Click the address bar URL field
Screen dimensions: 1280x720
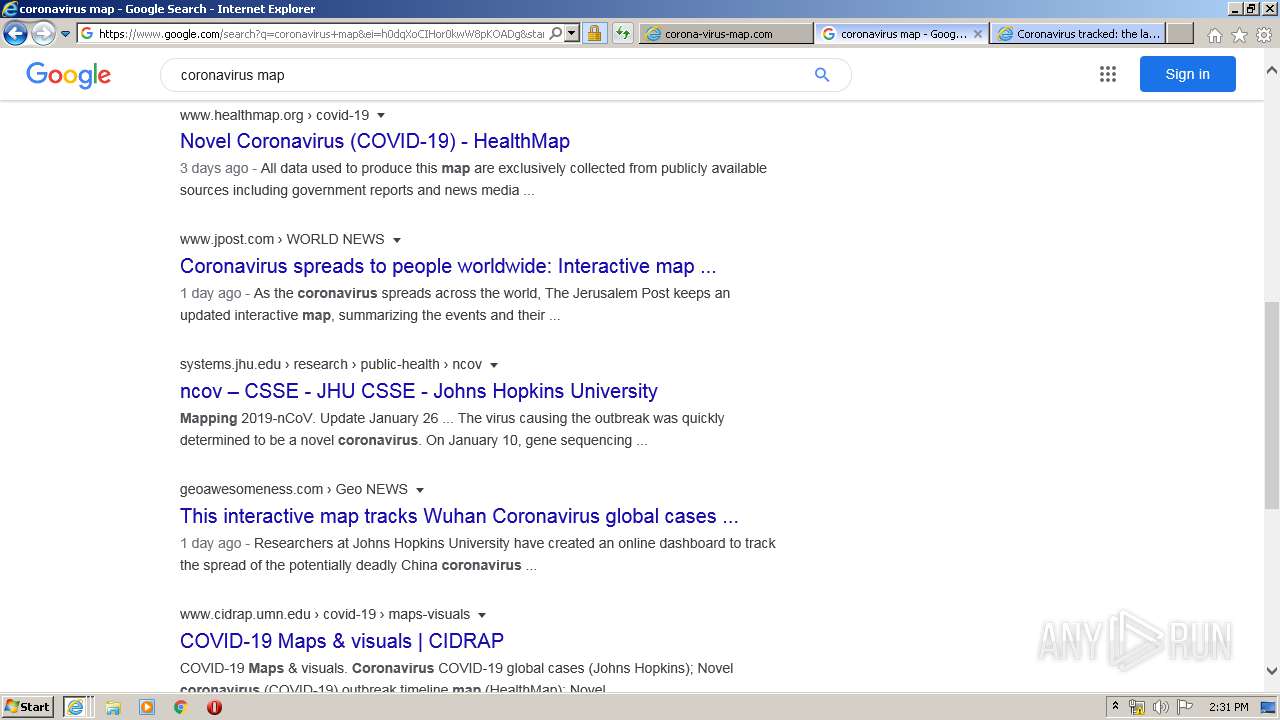tap(321, 33)
